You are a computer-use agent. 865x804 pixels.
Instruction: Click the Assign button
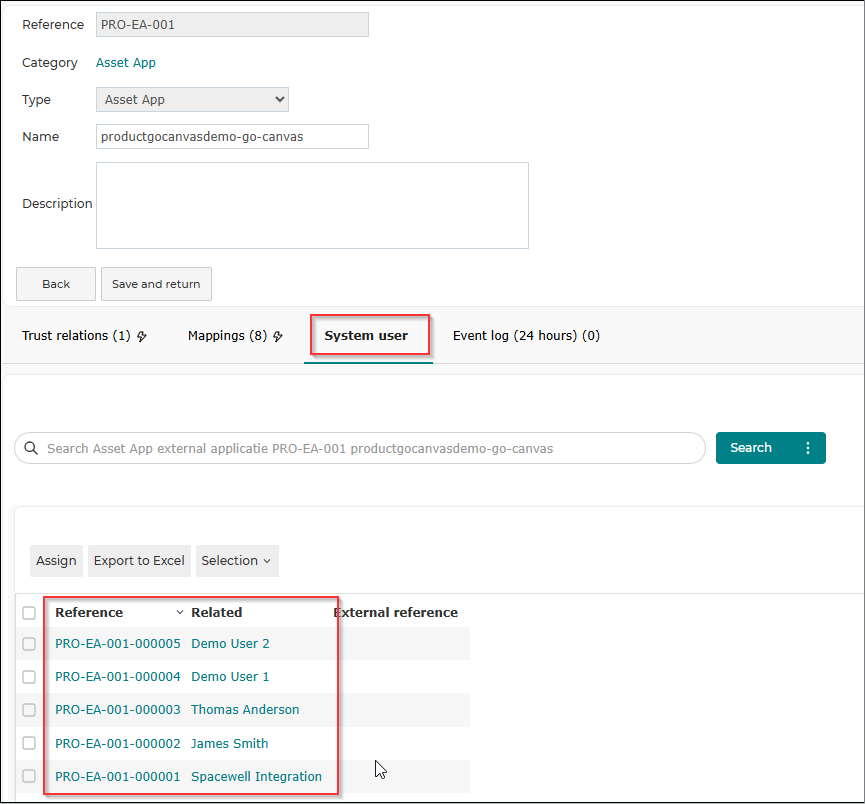point(56,561)
